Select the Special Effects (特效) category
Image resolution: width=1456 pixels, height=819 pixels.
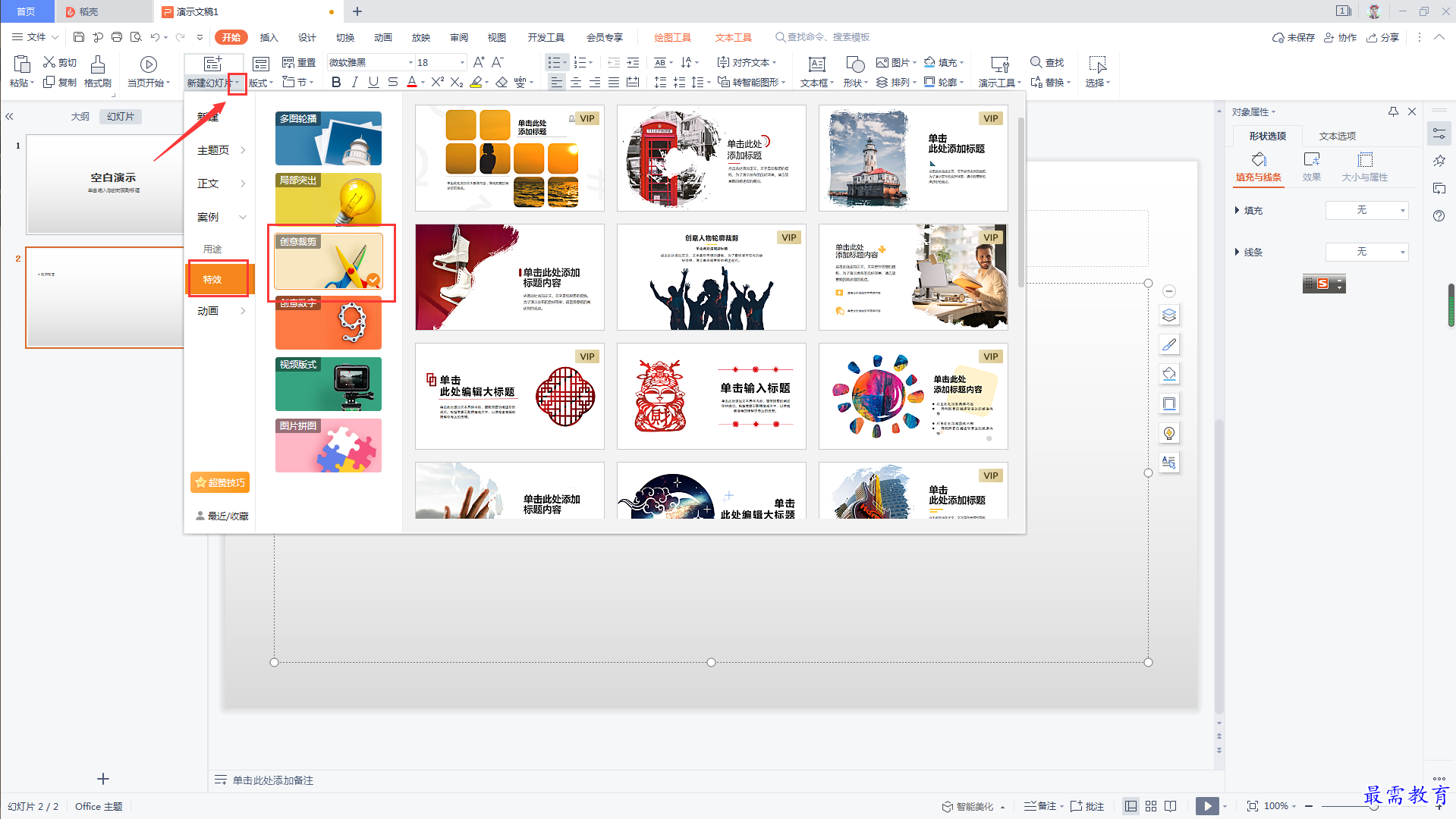click(219, 279)
